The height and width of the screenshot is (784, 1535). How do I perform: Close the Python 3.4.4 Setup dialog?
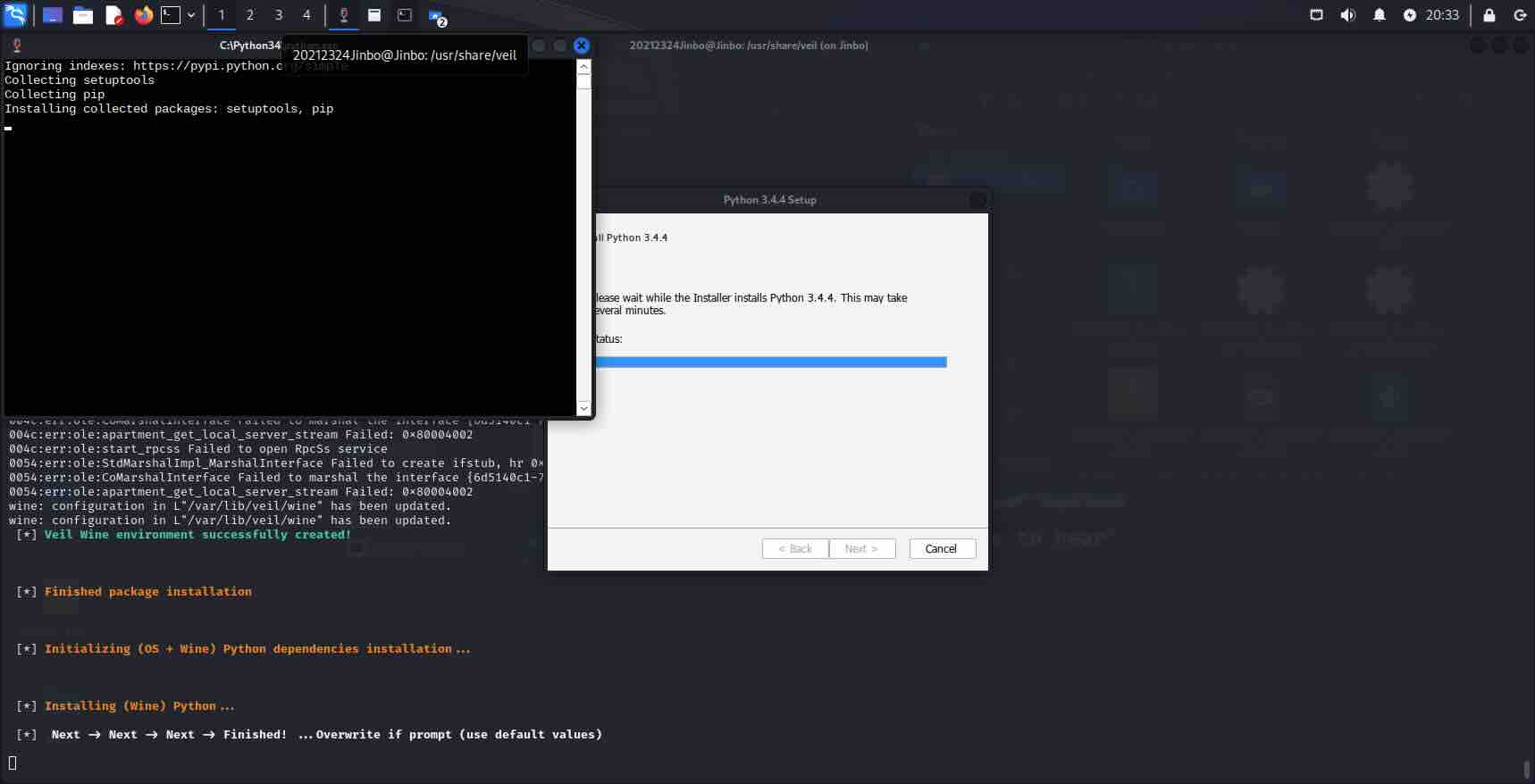(978, 200)
